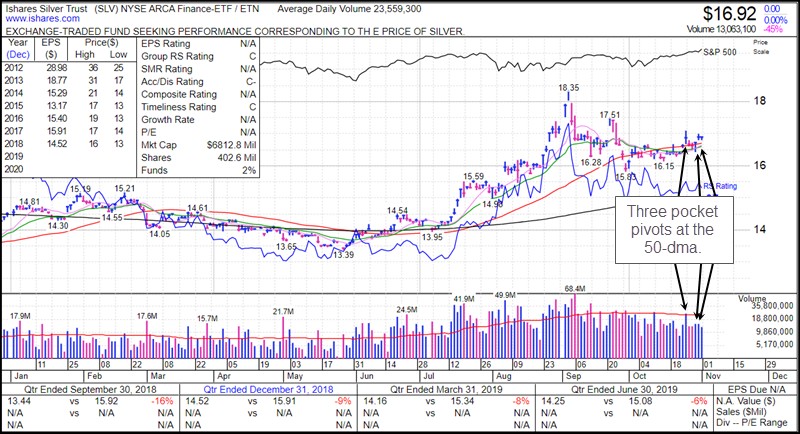Select the 24.5M volume label
This screenshot has height=434, width=800.
407,310
